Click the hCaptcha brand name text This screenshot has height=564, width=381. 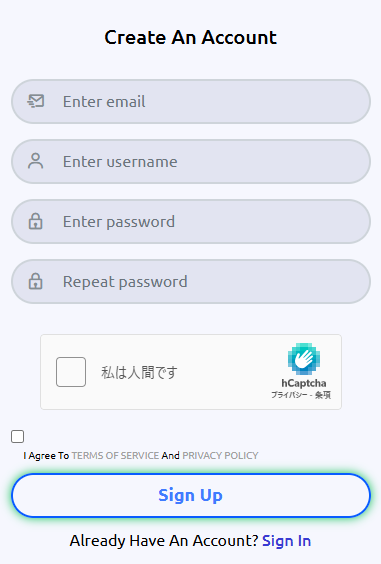(304, 383)
